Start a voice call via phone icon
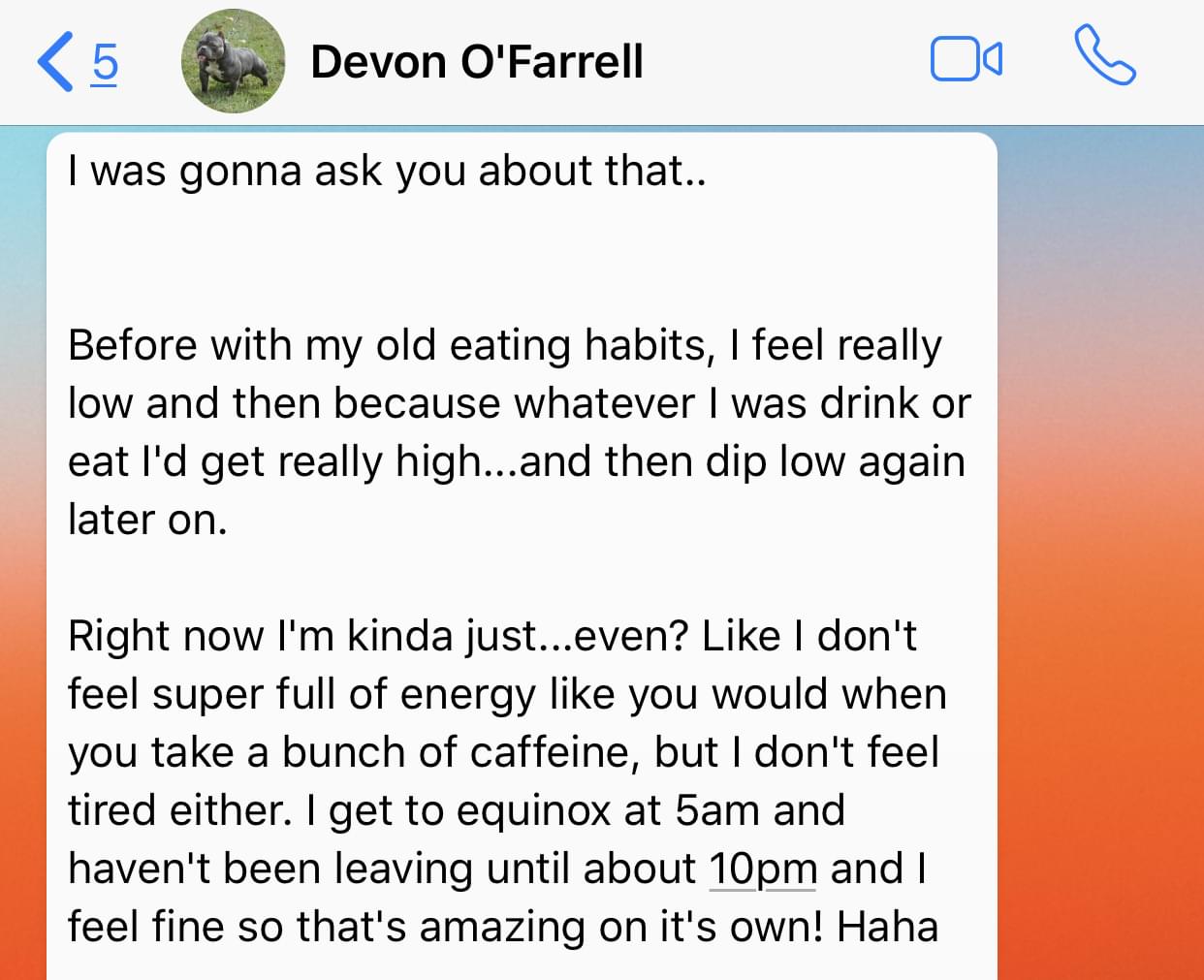 click(1104, 56)
